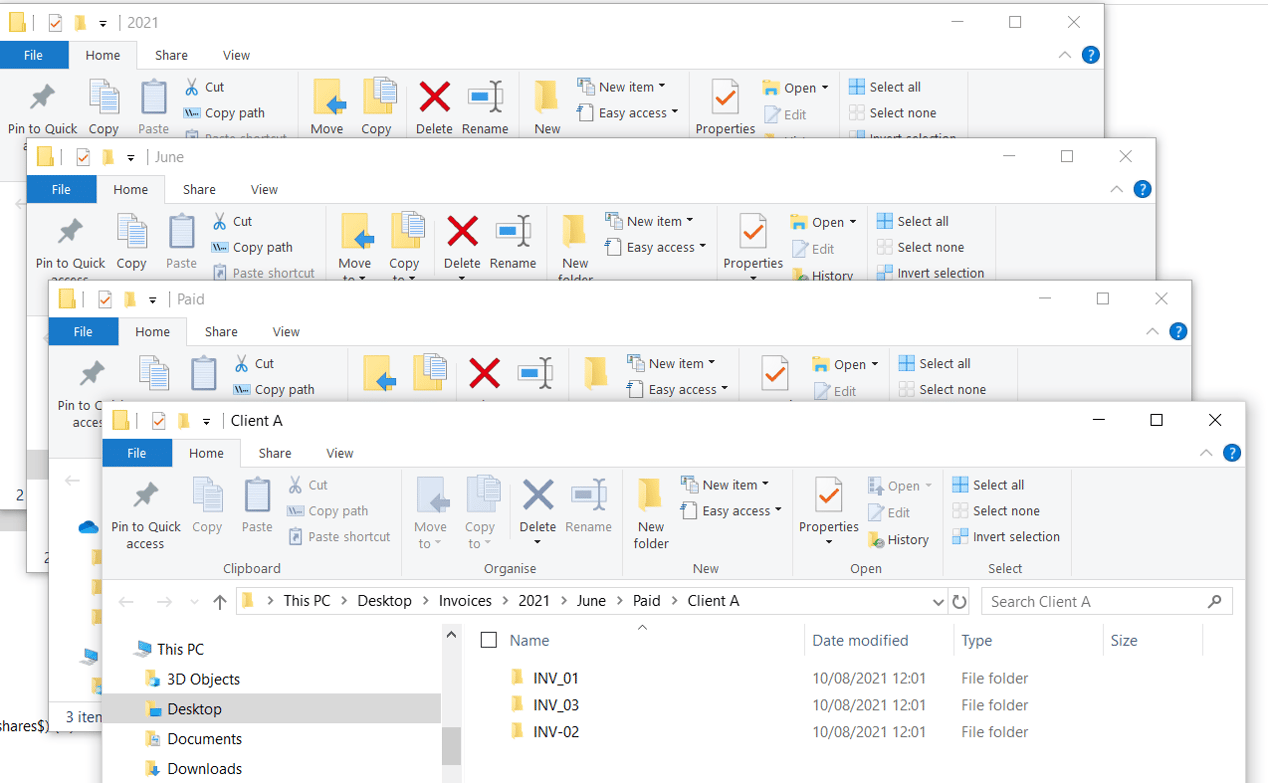Click the New folder icon
Screen dimensions: 1268x783
point(650,512)
